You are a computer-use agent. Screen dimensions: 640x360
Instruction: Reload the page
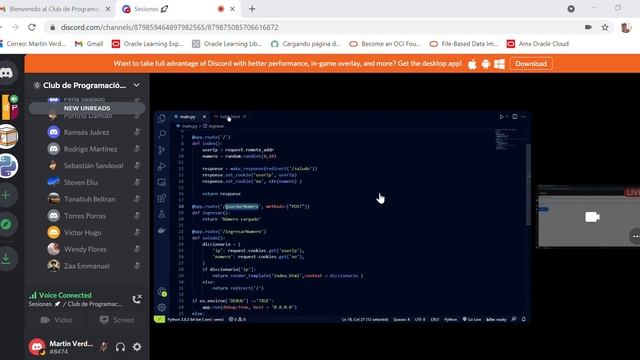[x=32, y=27]
